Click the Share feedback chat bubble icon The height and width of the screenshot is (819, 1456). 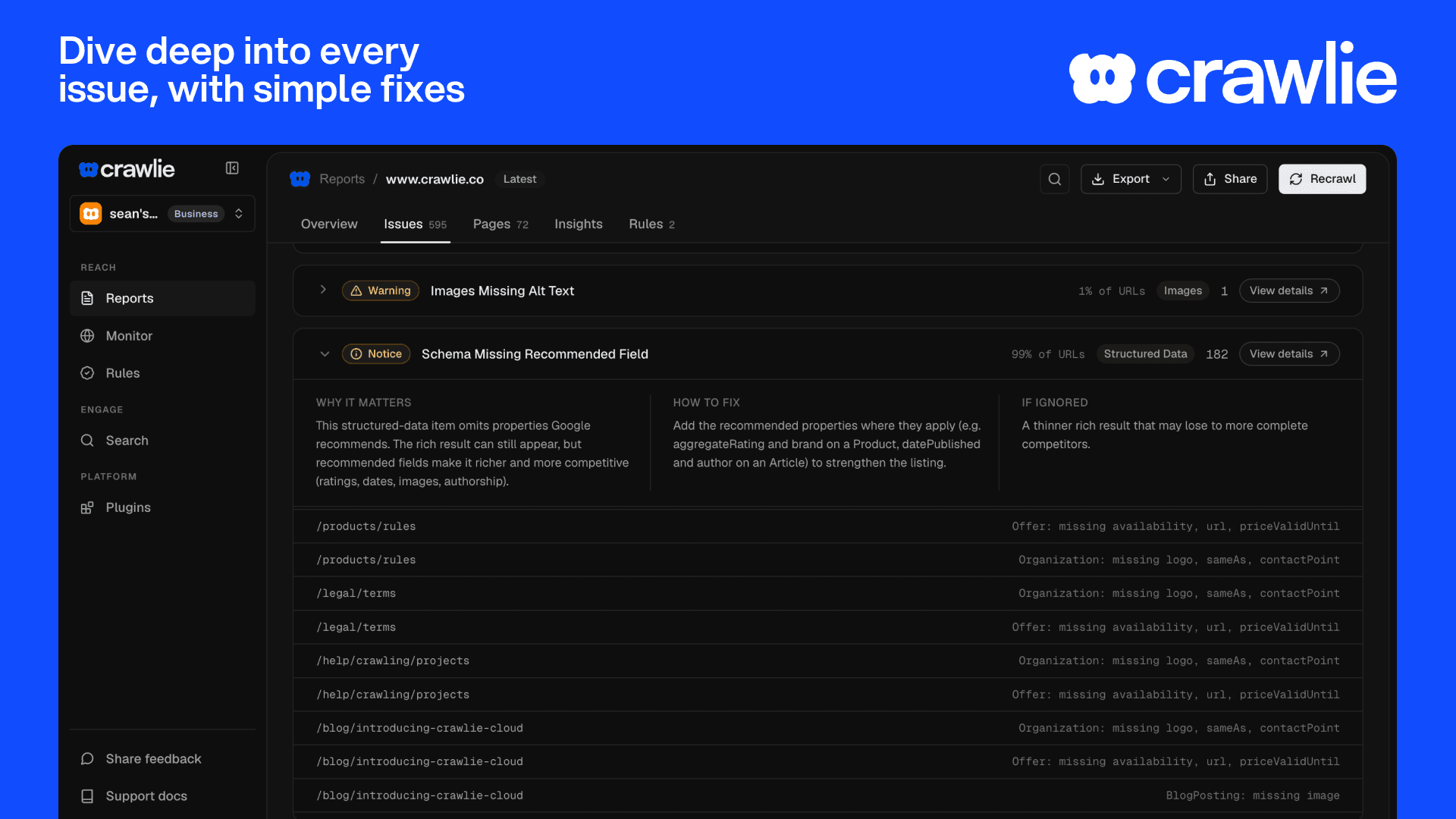87,759
